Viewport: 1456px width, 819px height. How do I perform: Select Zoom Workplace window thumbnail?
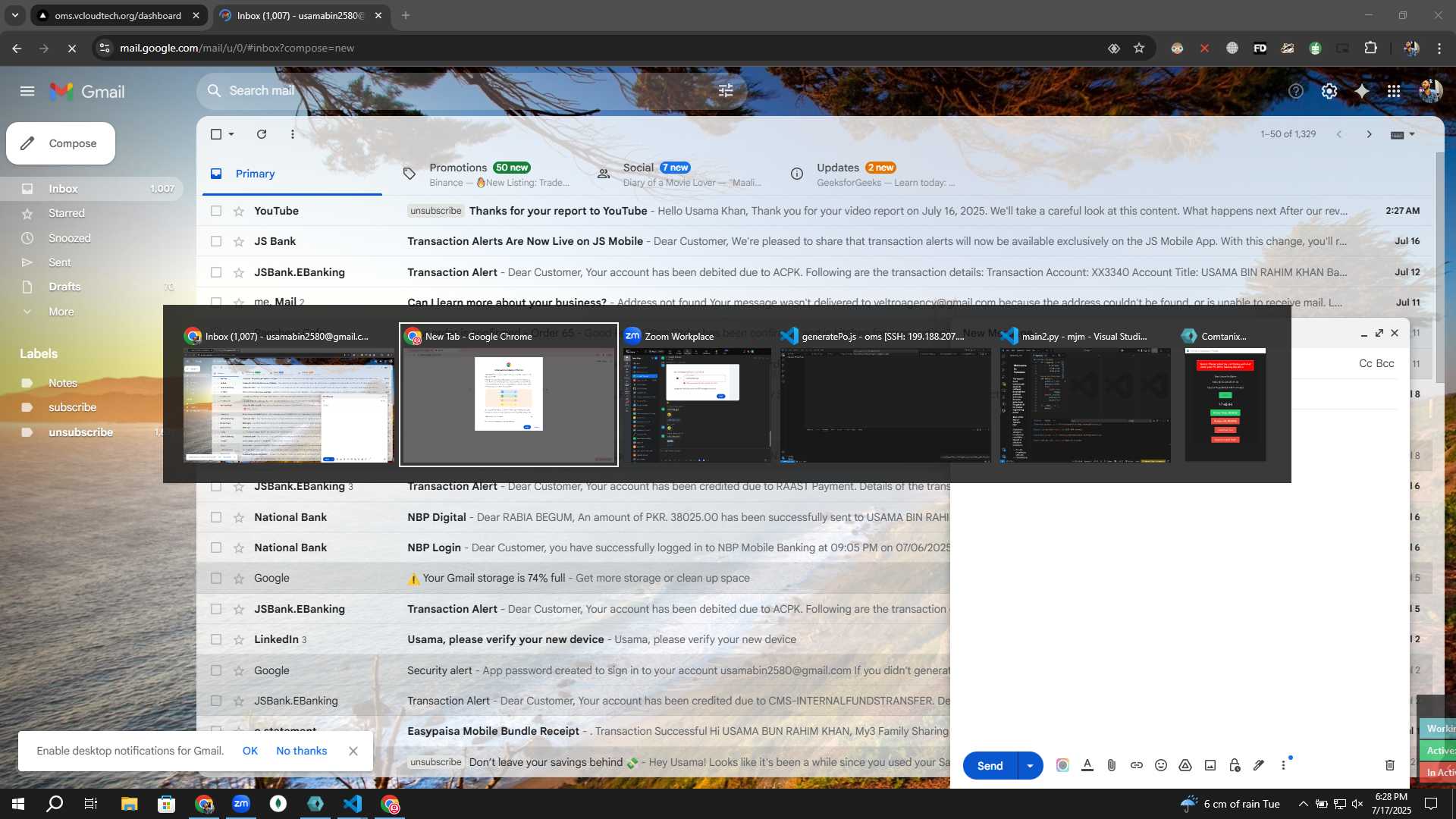697,395
